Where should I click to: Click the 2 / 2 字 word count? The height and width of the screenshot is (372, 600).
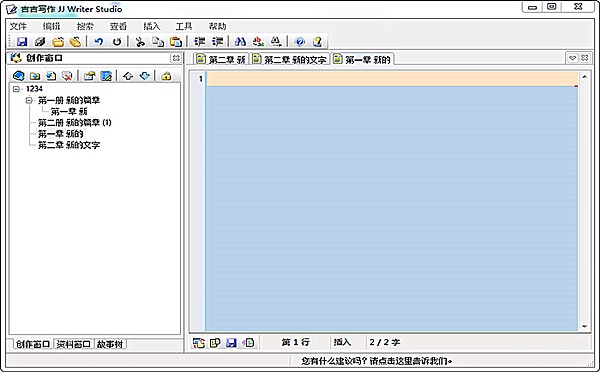click(x=385, y=342)
